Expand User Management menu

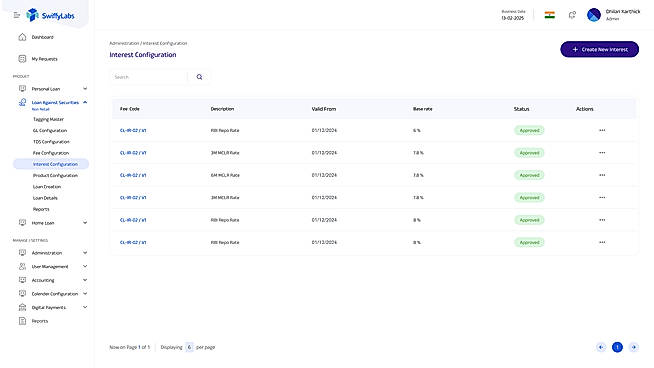pos(85,266)
